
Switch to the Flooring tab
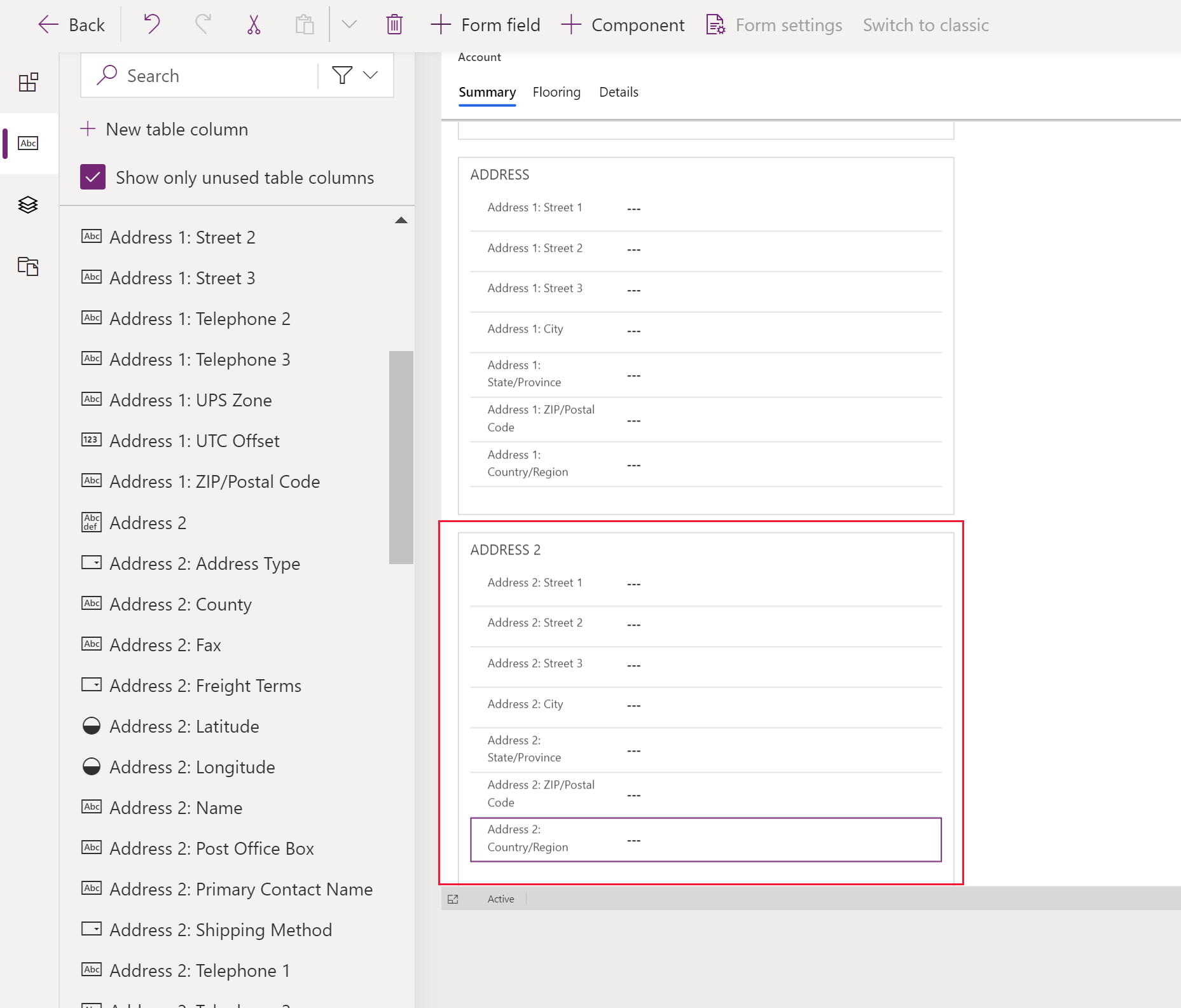tap(556, 92)
